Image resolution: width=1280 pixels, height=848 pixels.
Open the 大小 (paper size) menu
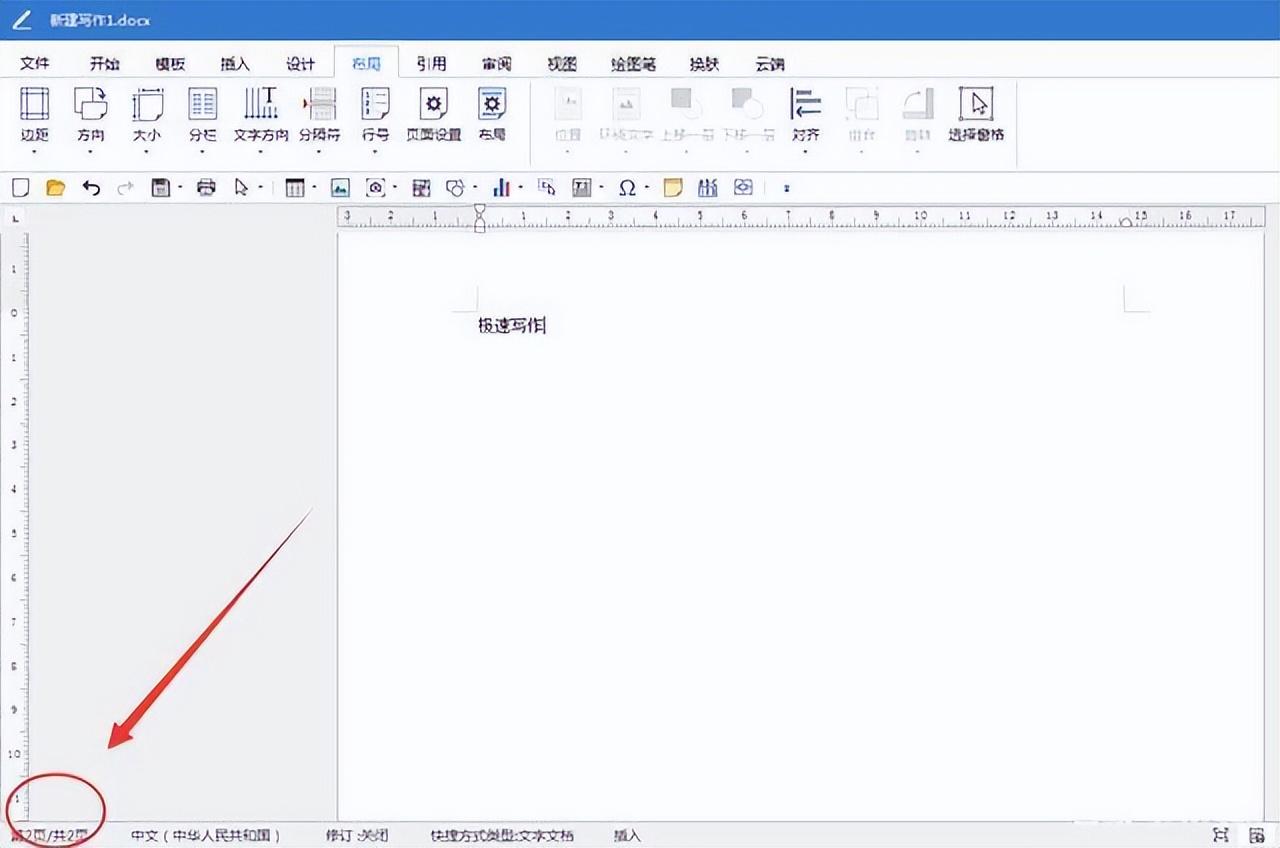coord(147,118)
